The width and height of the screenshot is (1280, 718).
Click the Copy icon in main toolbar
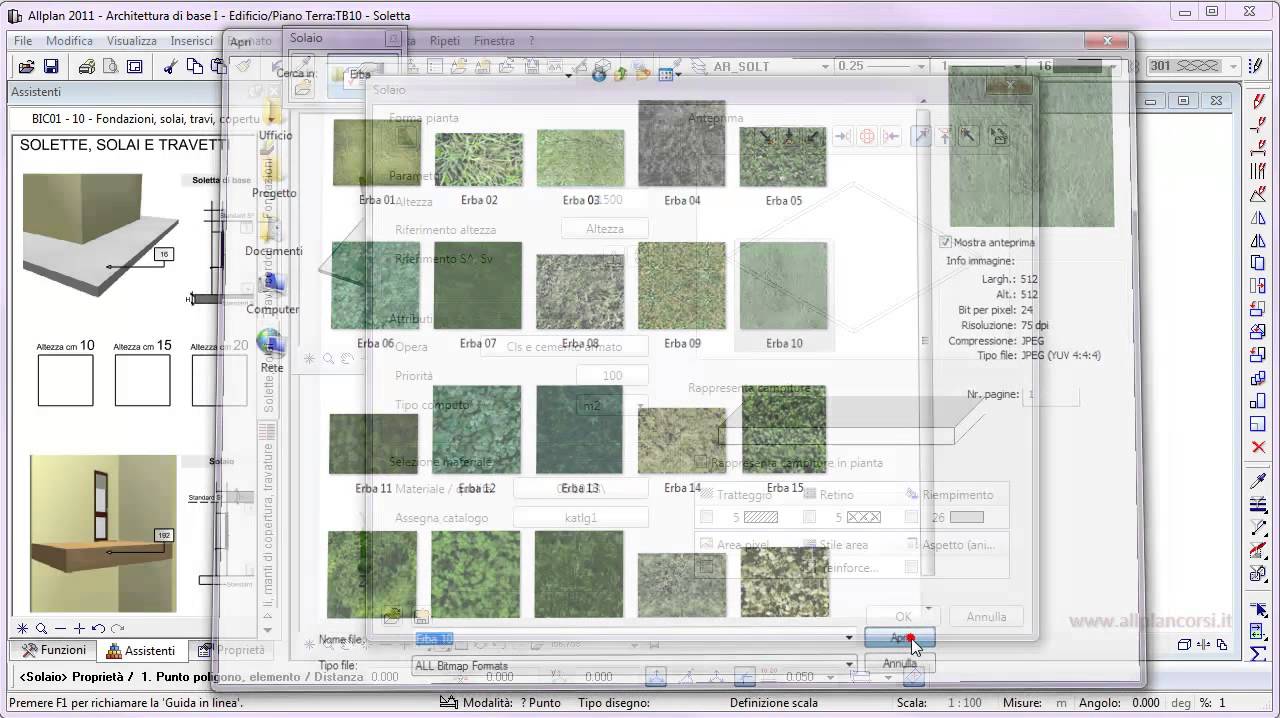[194, 67]
